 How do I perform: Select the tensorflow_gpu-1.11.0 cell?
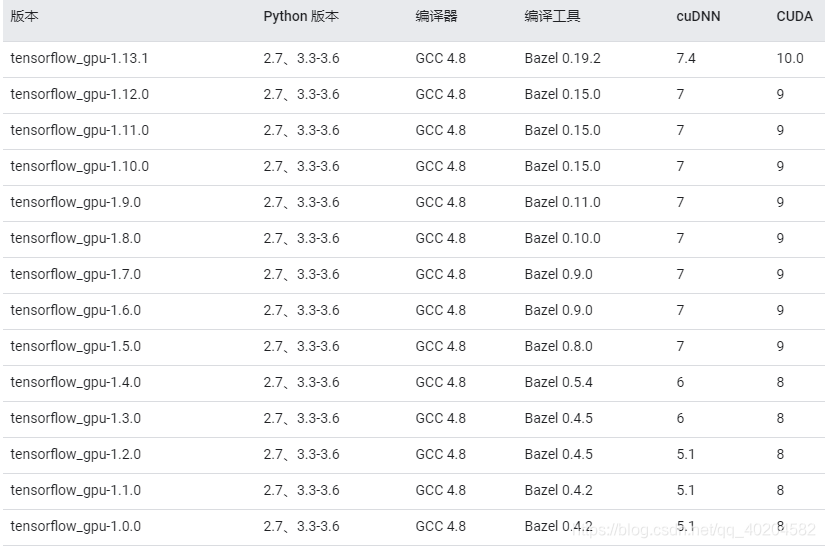[79, 130]
